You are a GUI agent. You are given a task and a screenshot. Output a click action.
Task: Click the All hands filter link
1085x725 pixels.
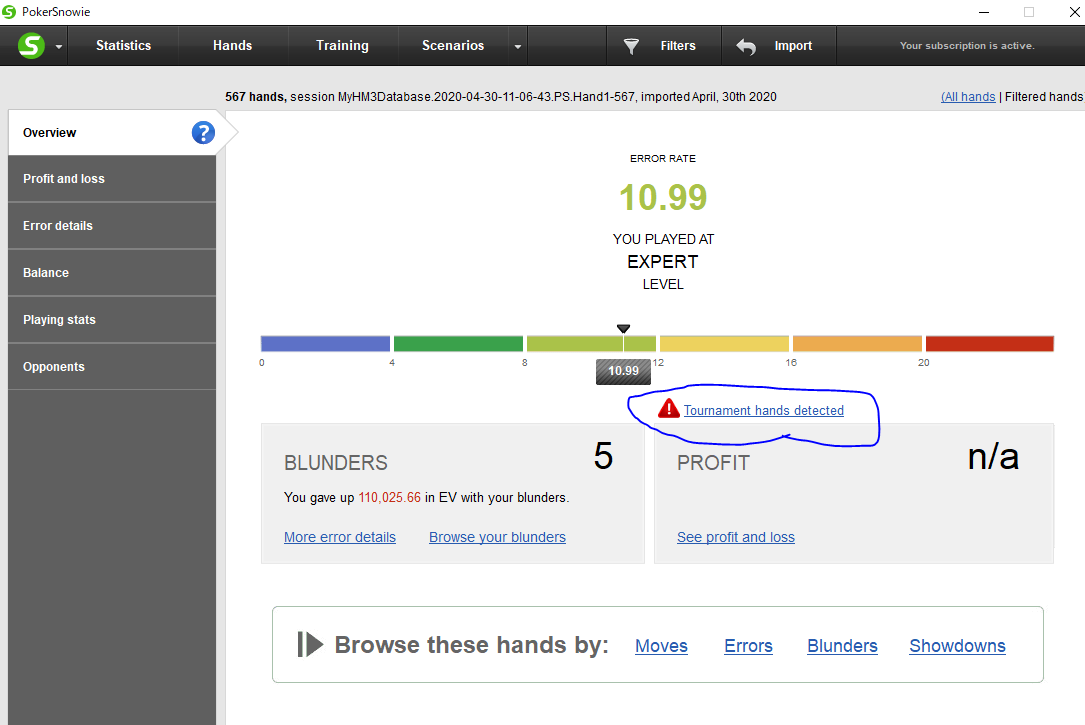[x=968, y=97]
